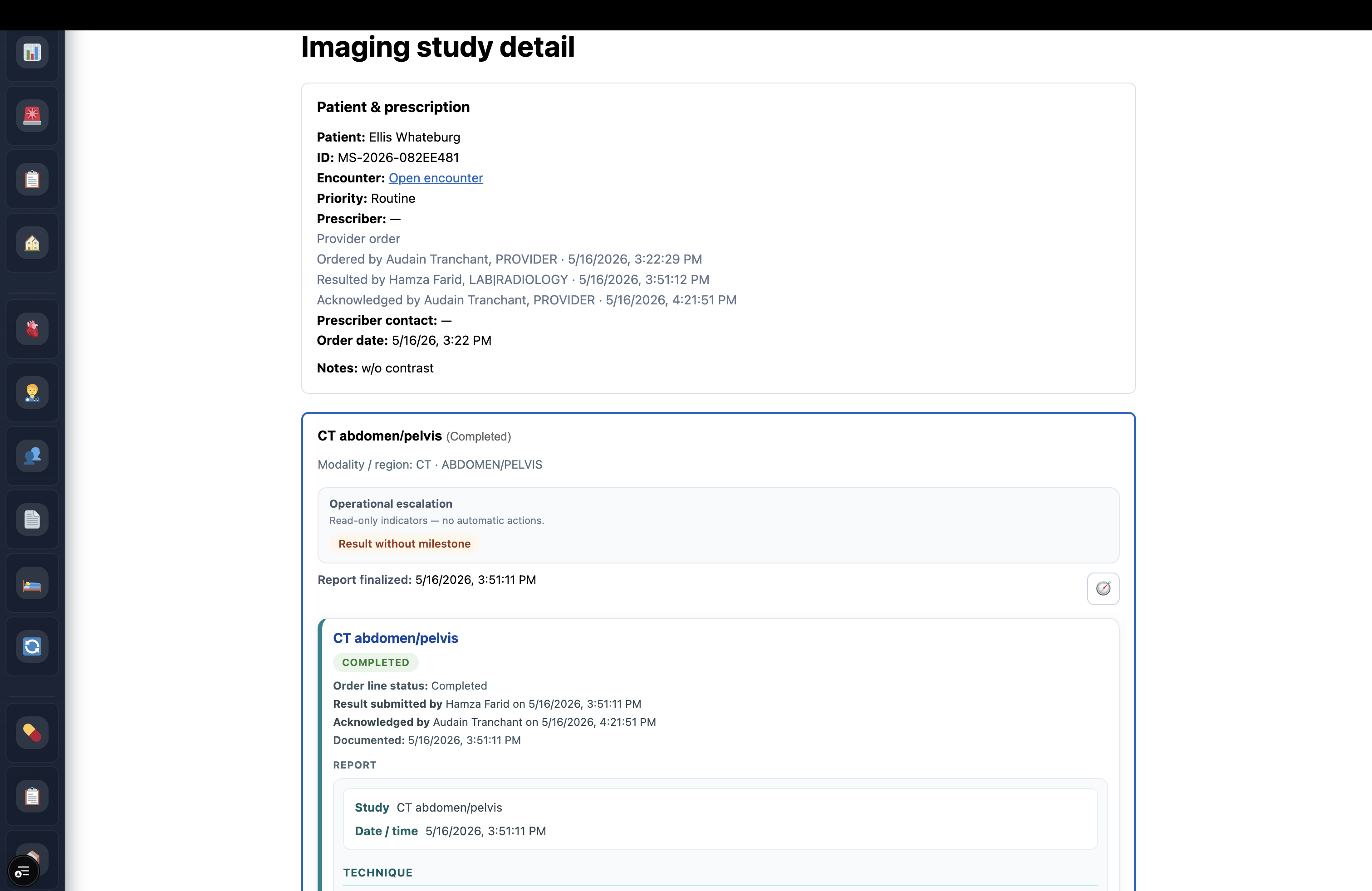Select the patient name Ellis Whateburg
The height and width of the screenshot is (891, 1372).
[415, 137]
